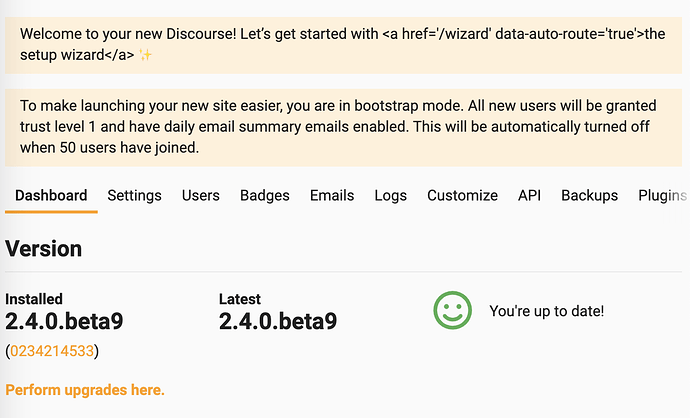Click the latest version 2.4.0.beta9 under Latest
This screenshot has width=690, height=418.
[278, 321]
